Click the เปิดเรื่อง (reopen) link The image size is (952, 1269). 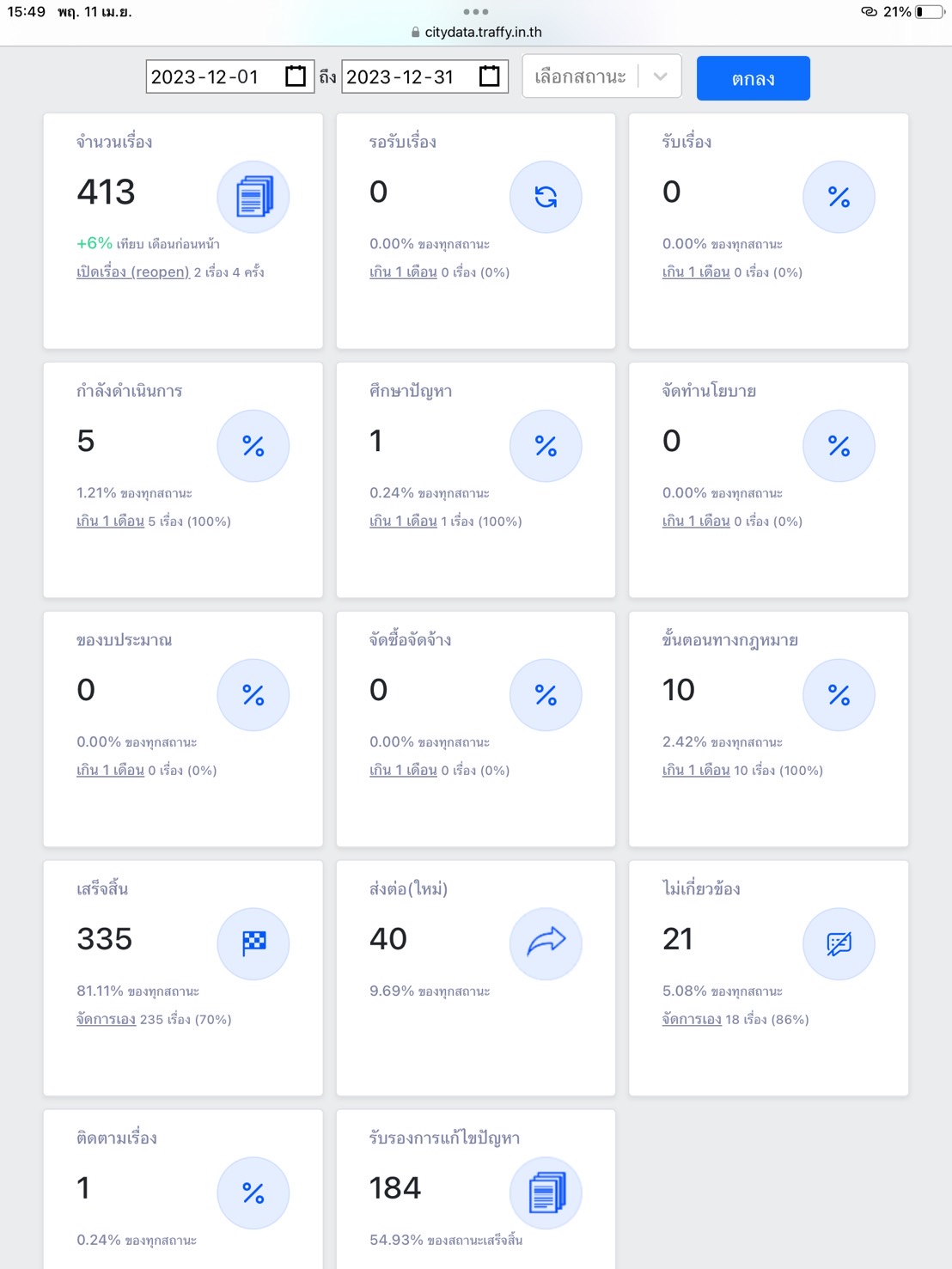132,272
